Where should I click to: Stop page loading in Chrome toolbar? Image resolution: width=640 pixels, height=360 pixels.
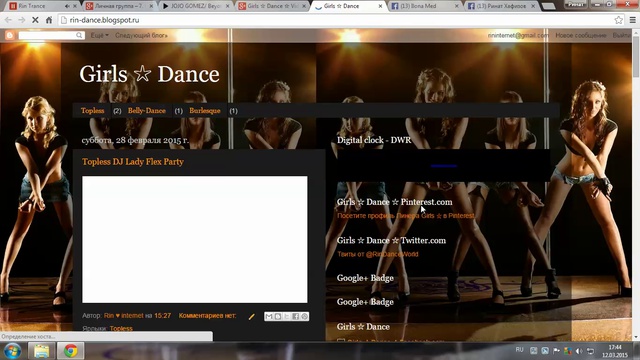(x=35, y=20)
